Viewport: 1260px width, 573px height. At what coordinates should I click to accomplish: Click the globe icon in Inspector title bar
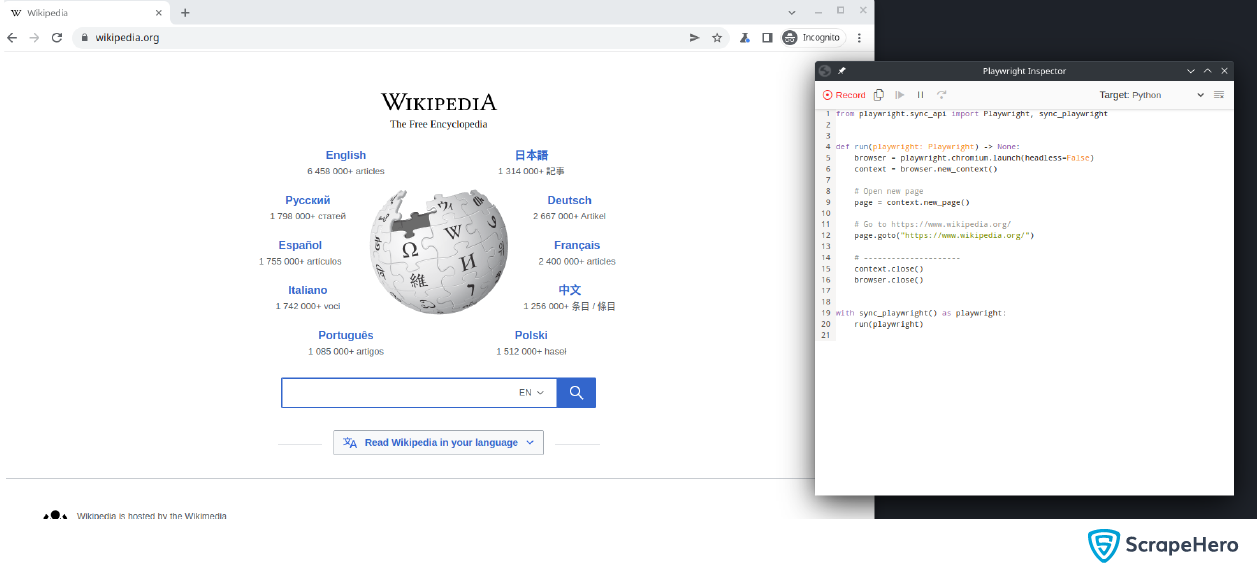tap(824, 71)
